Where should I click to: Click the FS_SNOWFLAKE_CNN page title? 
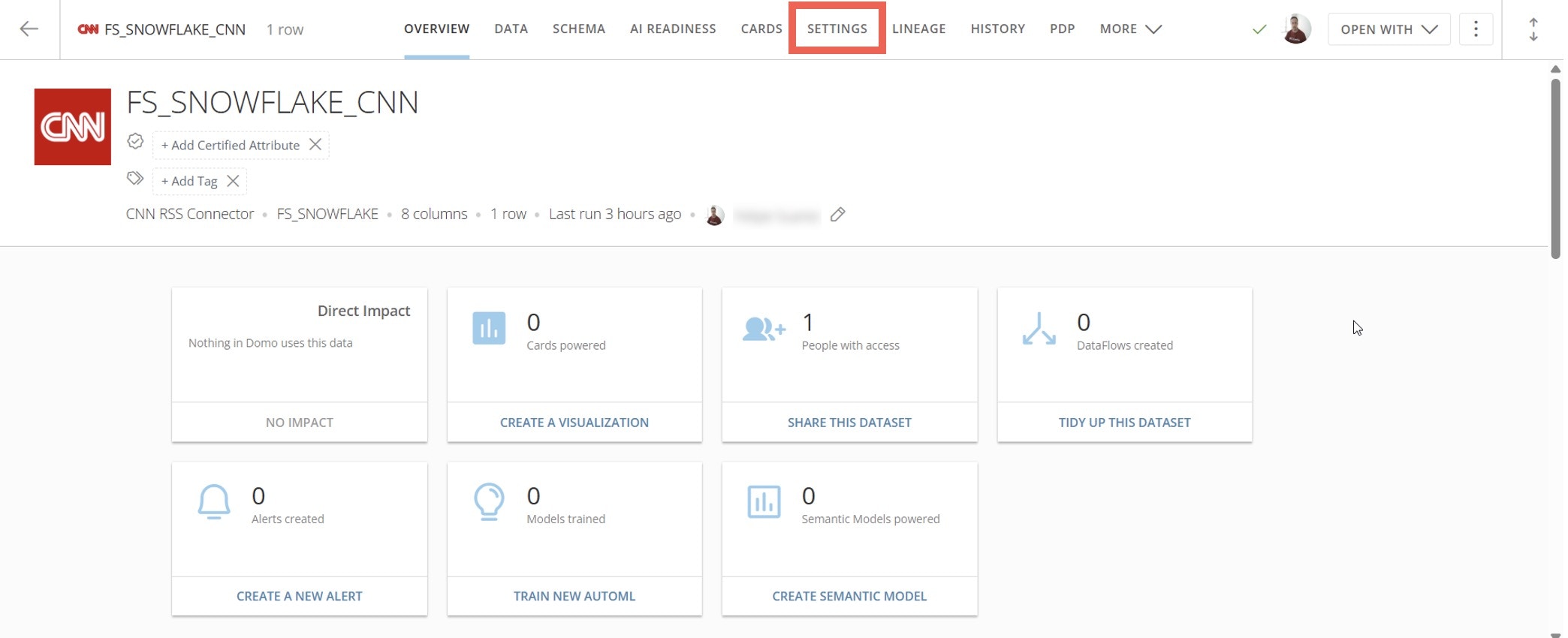coord(273,102)
